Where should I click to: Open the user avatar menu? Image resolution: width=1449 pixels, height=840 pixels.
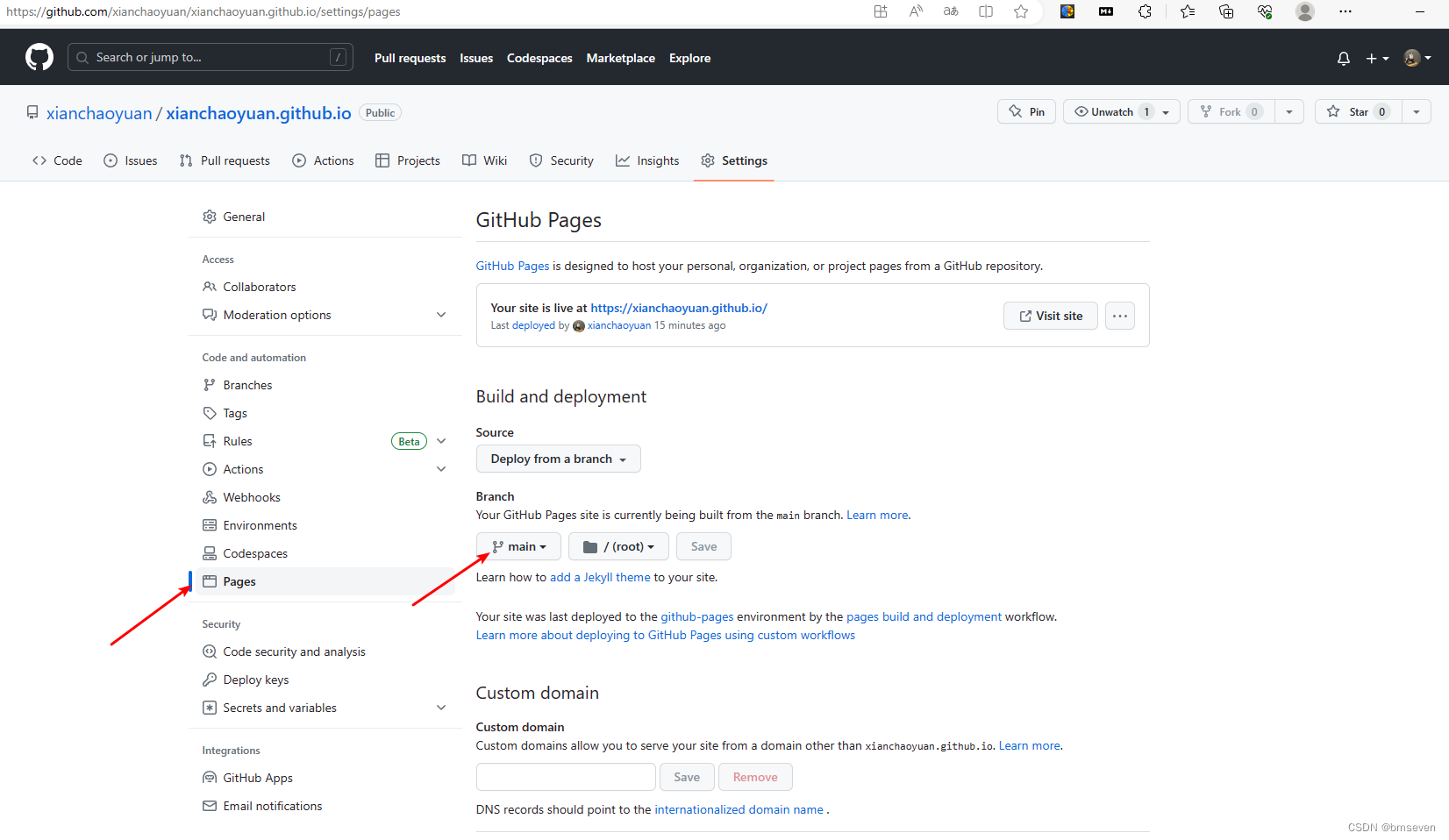[x=1417, y=58]
